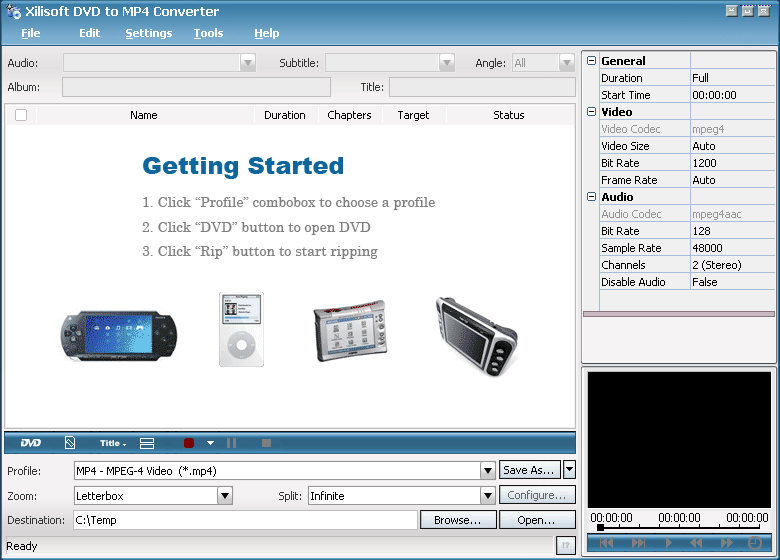The height and width of the screenshot is (560, 780).
Task: Click the Name column header
Action: tap(144, 115)
